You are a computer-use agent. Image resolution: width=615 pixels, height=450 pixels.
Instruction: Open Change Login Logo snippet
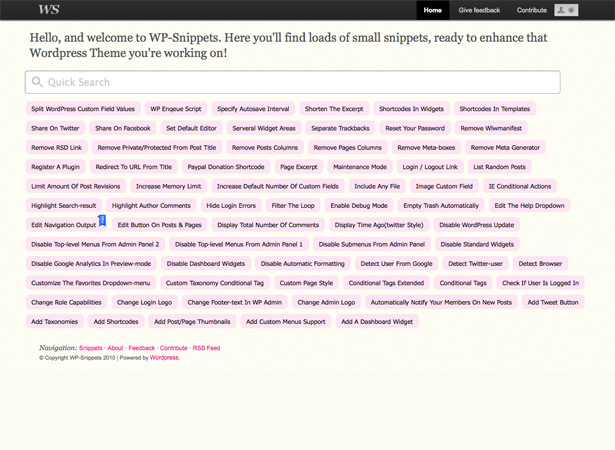coord(144,302)
